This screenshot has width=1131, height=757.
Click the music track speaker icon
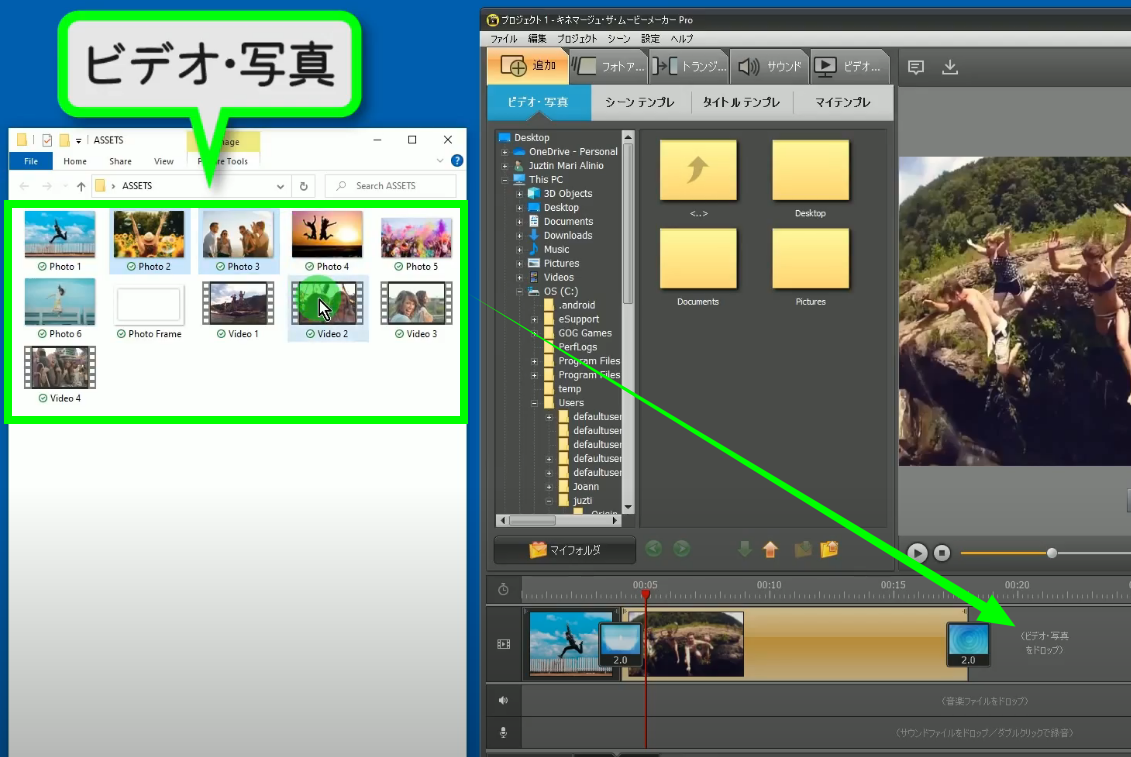tap(503, 701)
